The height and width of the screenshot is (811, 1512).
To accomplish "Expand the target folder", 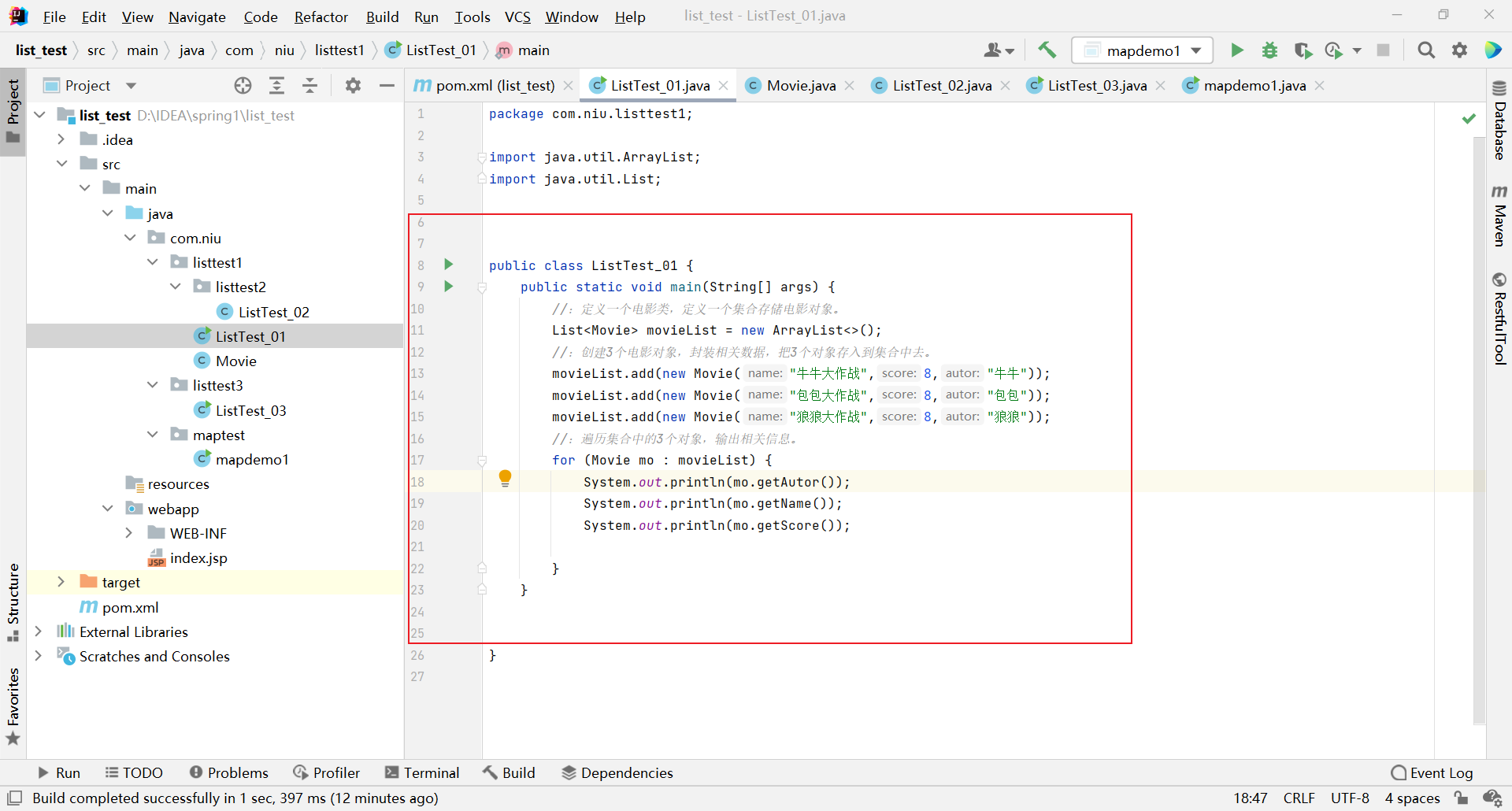I will [x=61, y=582].
